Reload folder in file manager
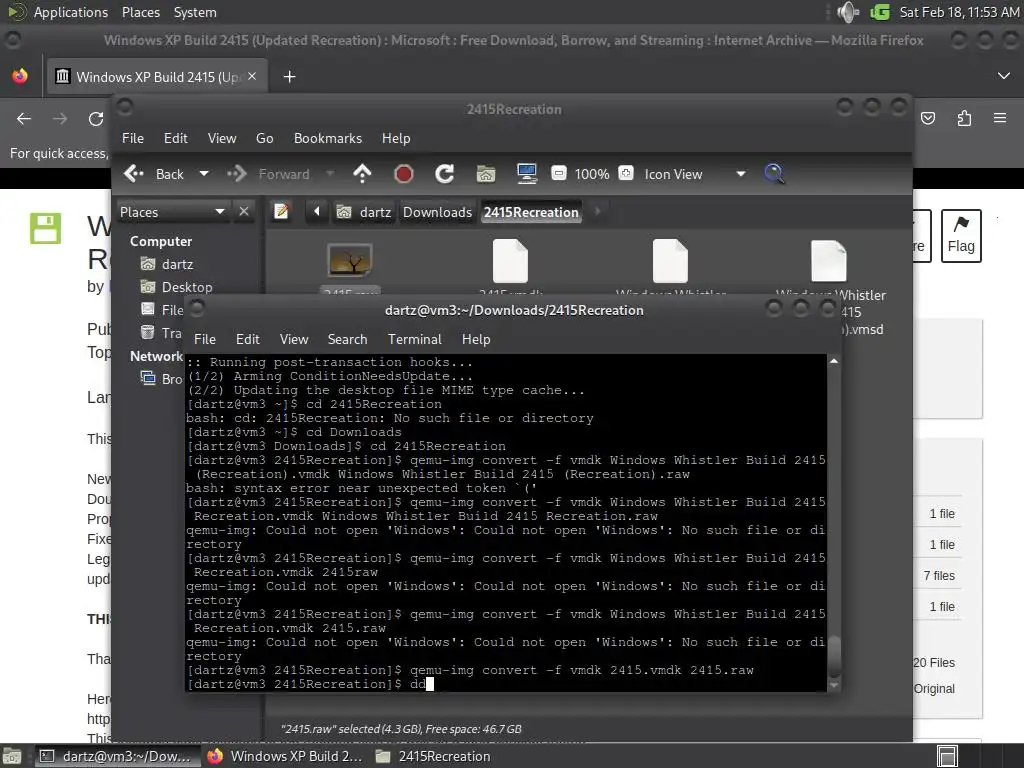 tap(445, 174)
